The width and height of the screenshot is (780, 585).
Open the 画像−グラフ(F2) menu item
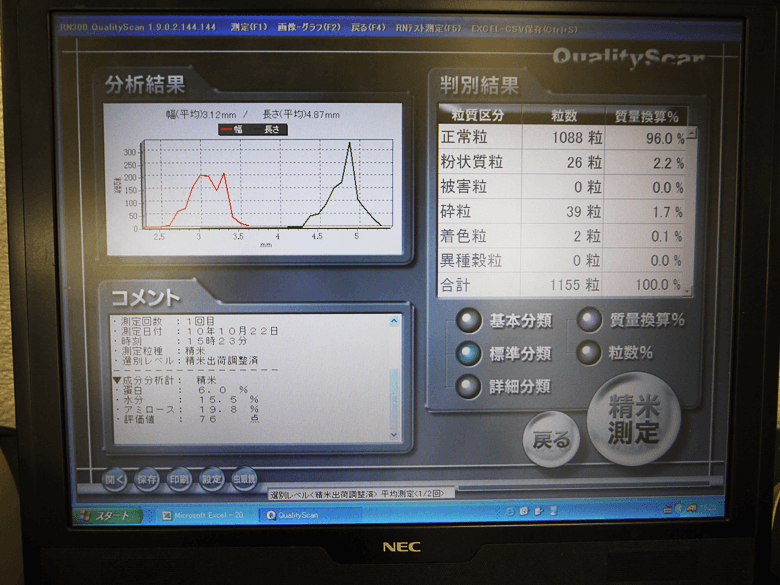(x=309, y=27)
